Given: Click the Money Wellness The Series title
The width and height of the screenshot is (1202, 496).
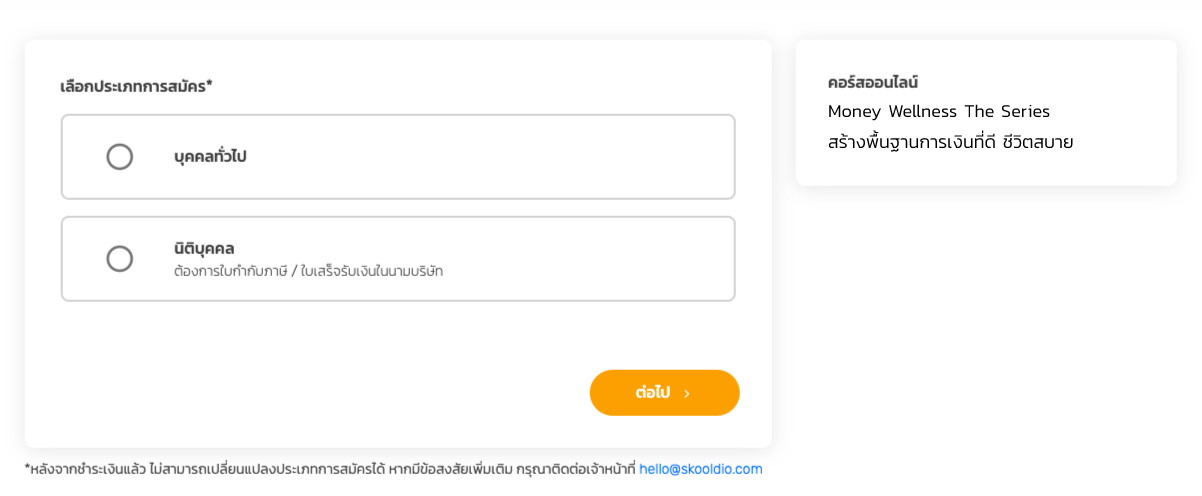Looking at the screenshot, I should point(938,111).
